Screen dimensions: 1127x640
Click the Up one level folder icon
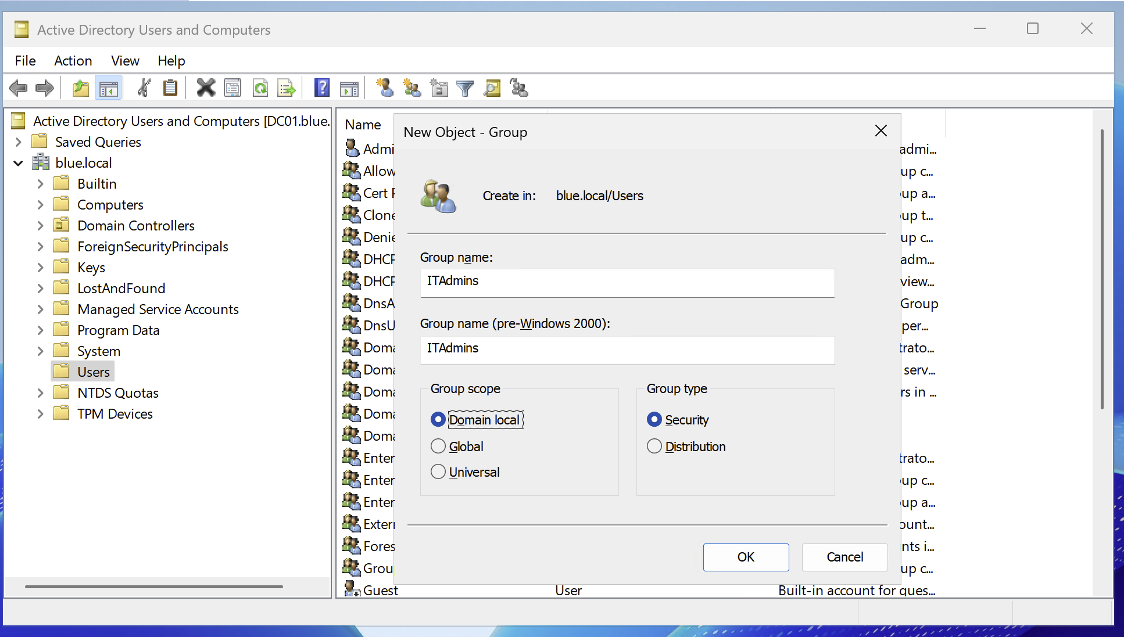(81, 88)
